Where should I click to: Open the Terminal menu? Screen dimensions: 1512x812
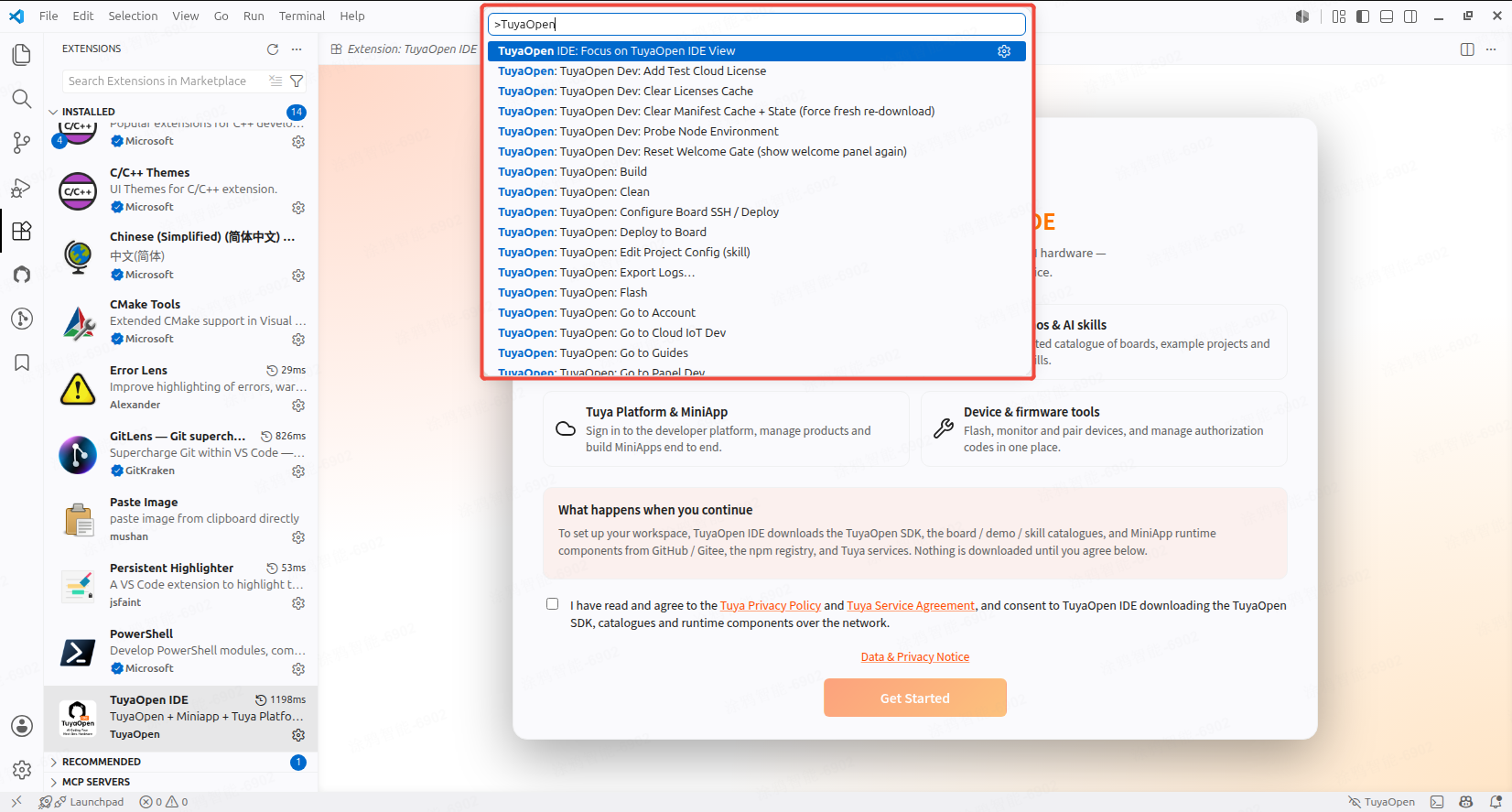click(302, 16)
